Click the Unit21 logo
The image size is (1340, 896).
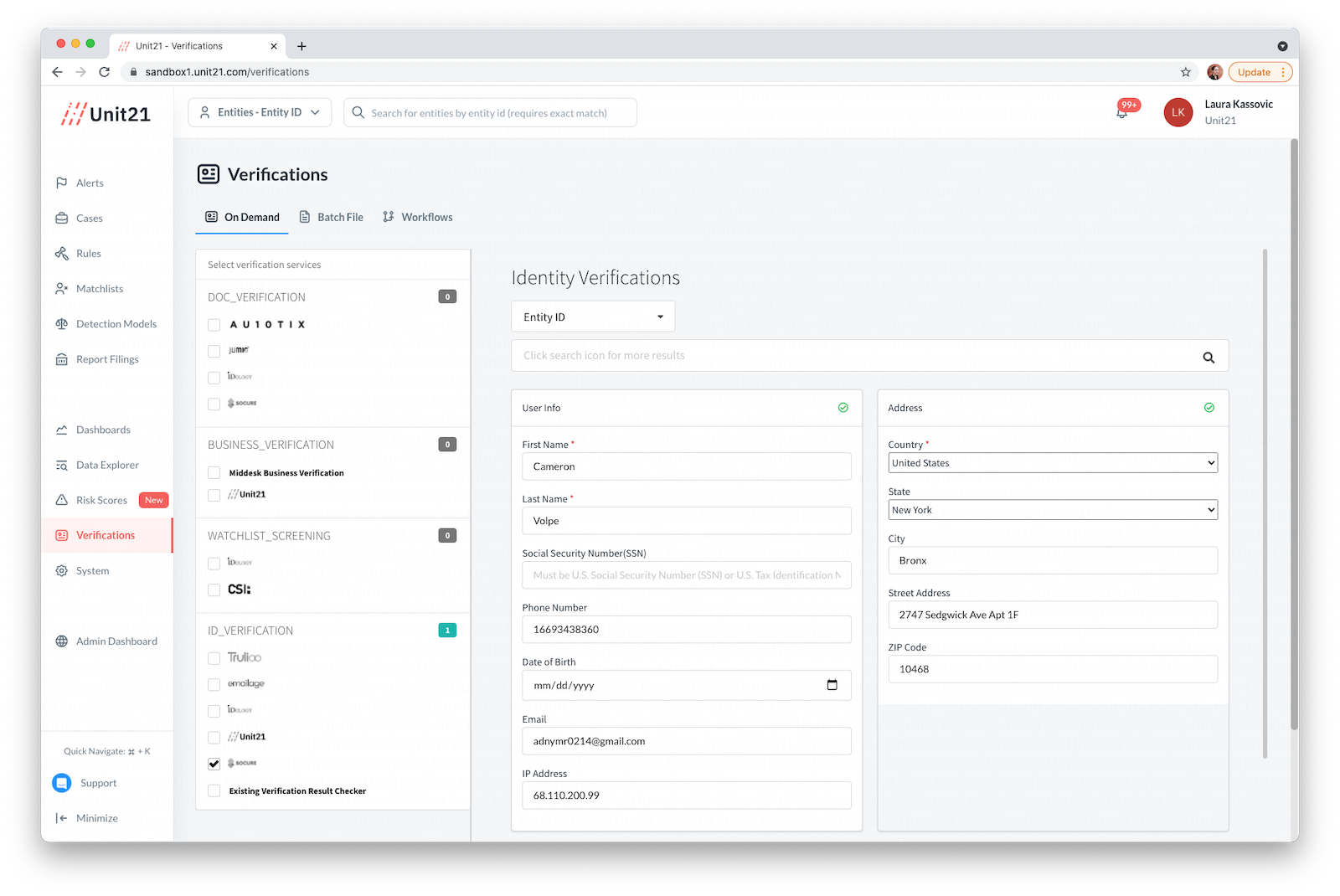click(x=106, y=114)
